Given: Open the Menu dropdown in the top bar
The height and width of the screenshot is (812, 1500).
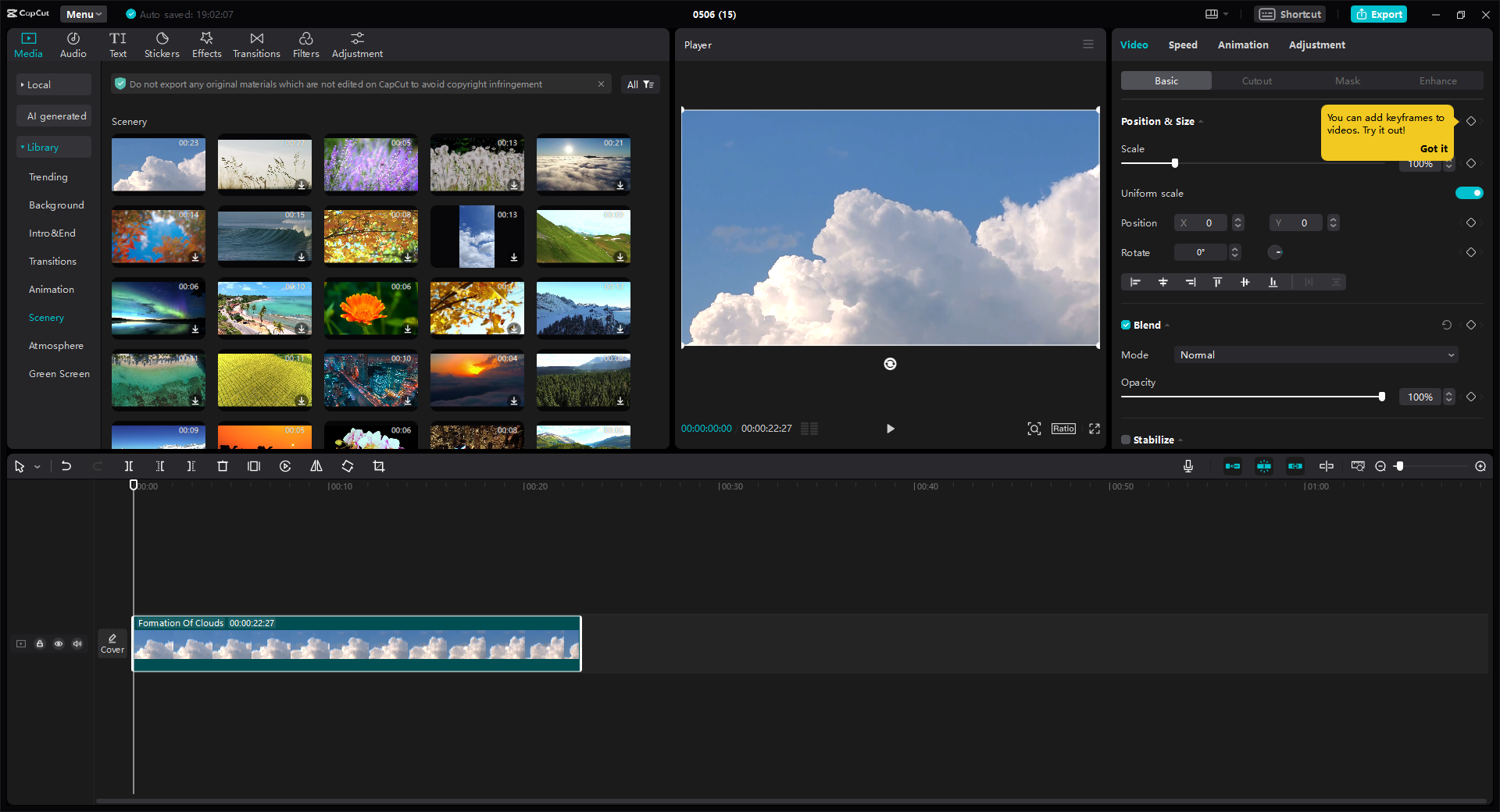Looking at the screenshot, I should pos(83,13).
